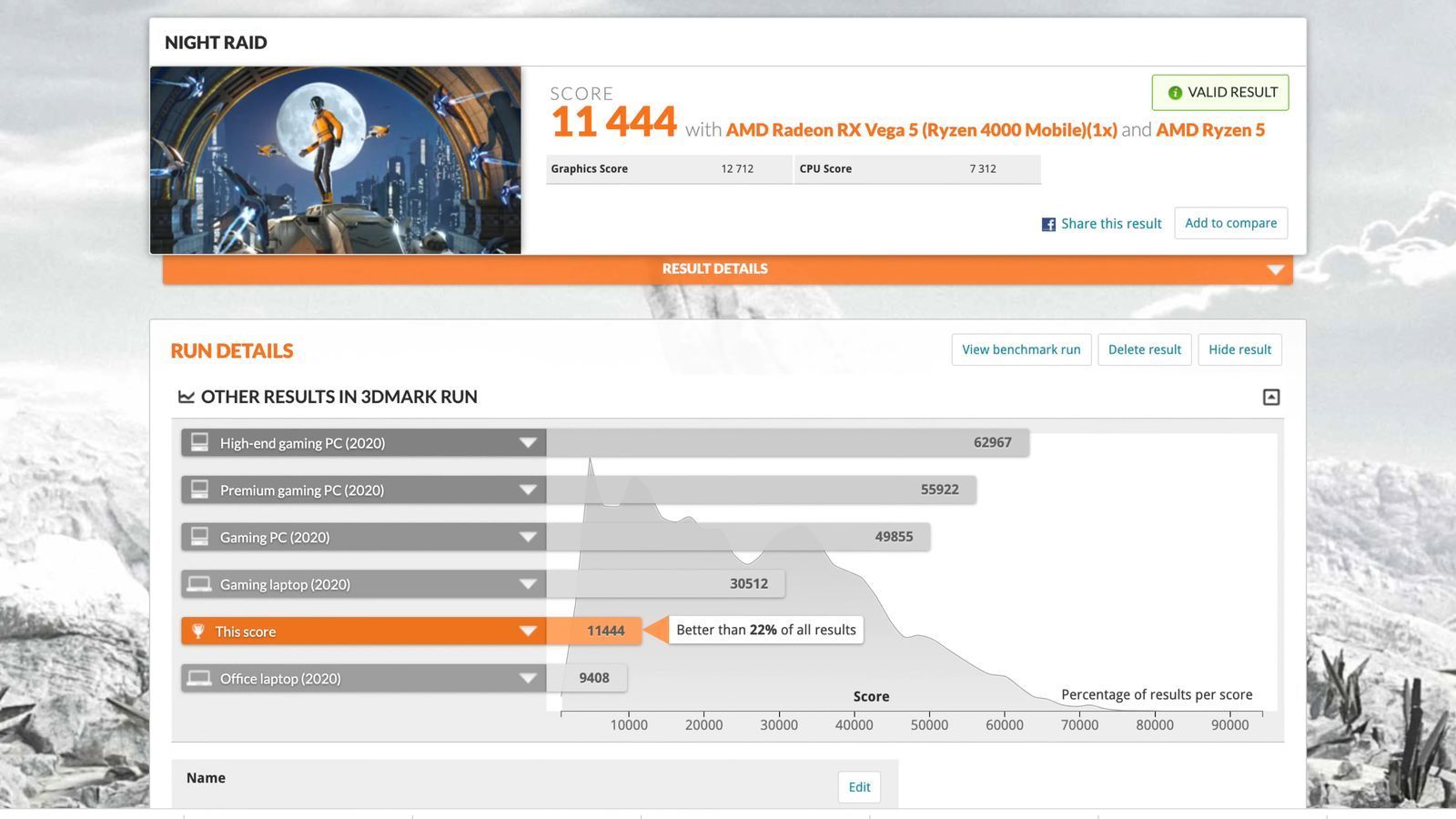The height and width of the screenshot is (819, 1456).
Task: Click the 30512 score bar
Action: (x=665, y=584)
